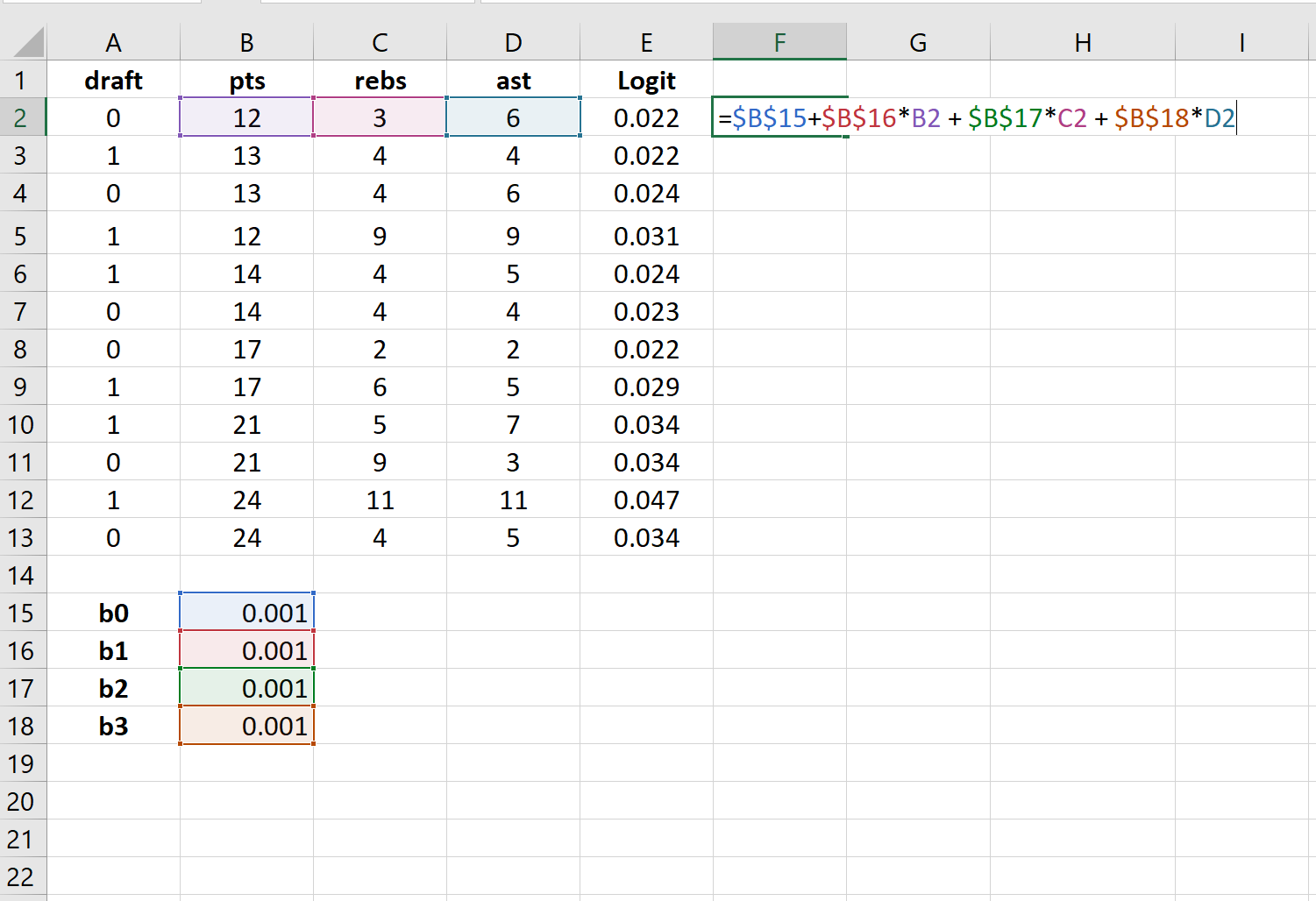Select the ast cell in row 2

513,117
